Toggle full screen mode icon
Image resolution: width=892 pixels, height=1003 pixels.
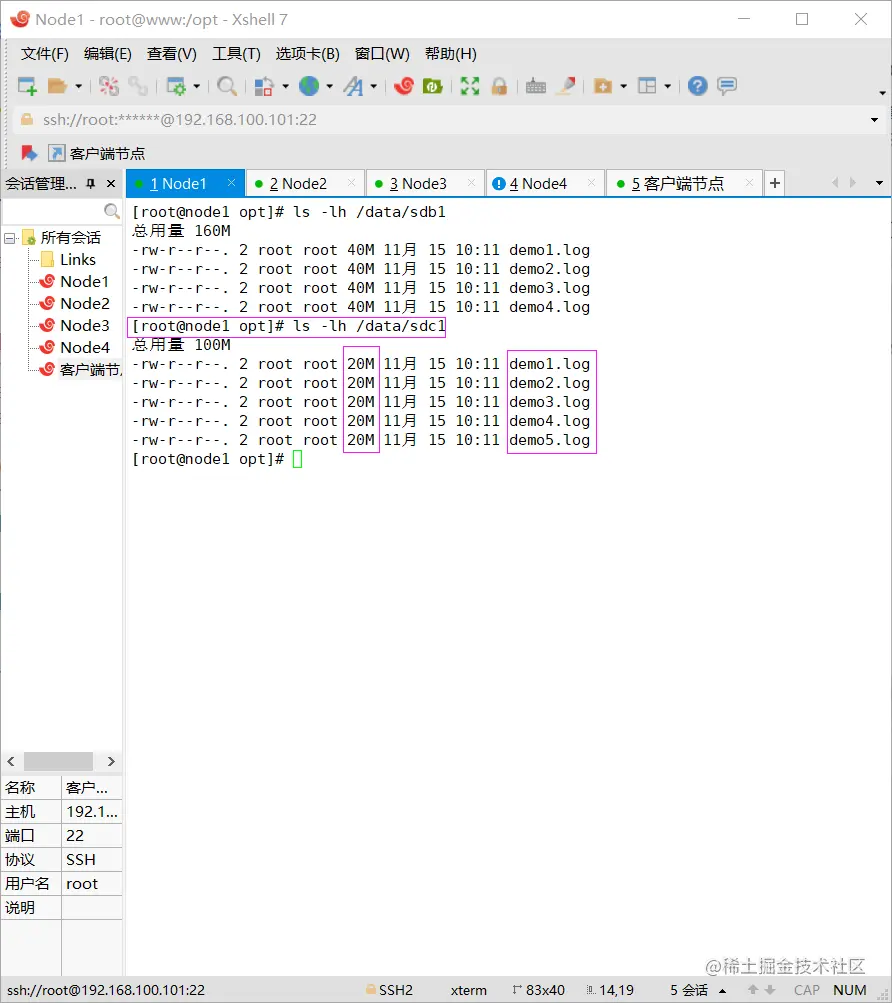click(x=470, y=86)
